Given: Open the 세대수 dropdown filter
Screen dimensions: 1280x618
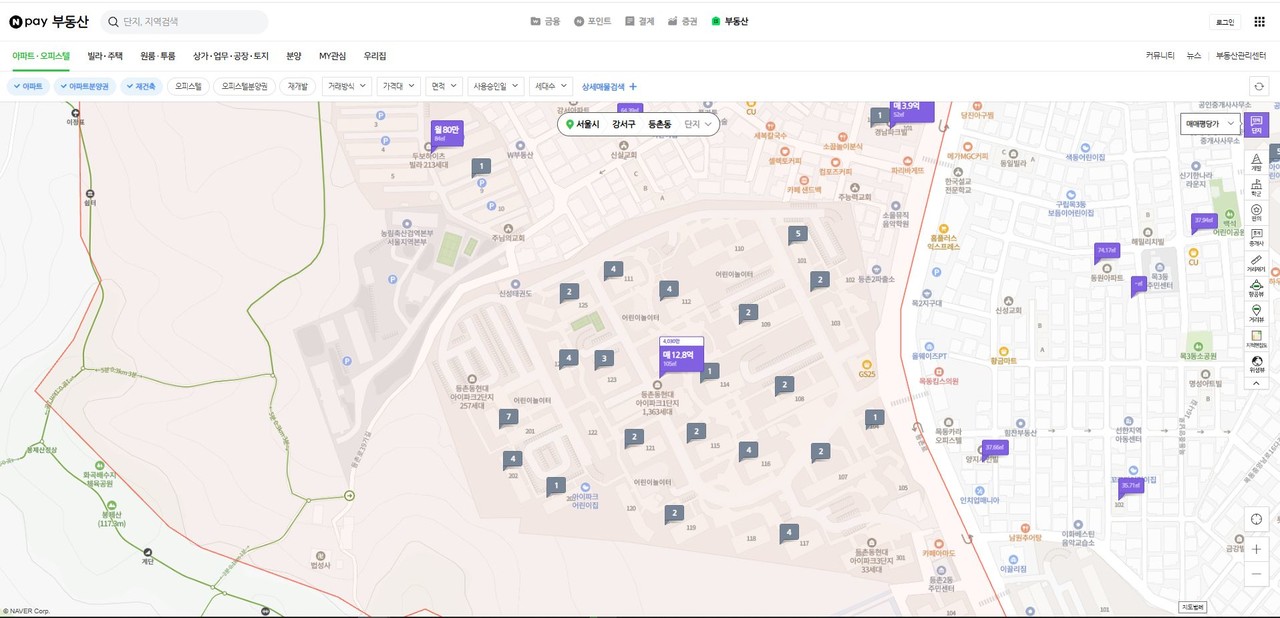Looking at the screenshot, I should tap(551, 87).
